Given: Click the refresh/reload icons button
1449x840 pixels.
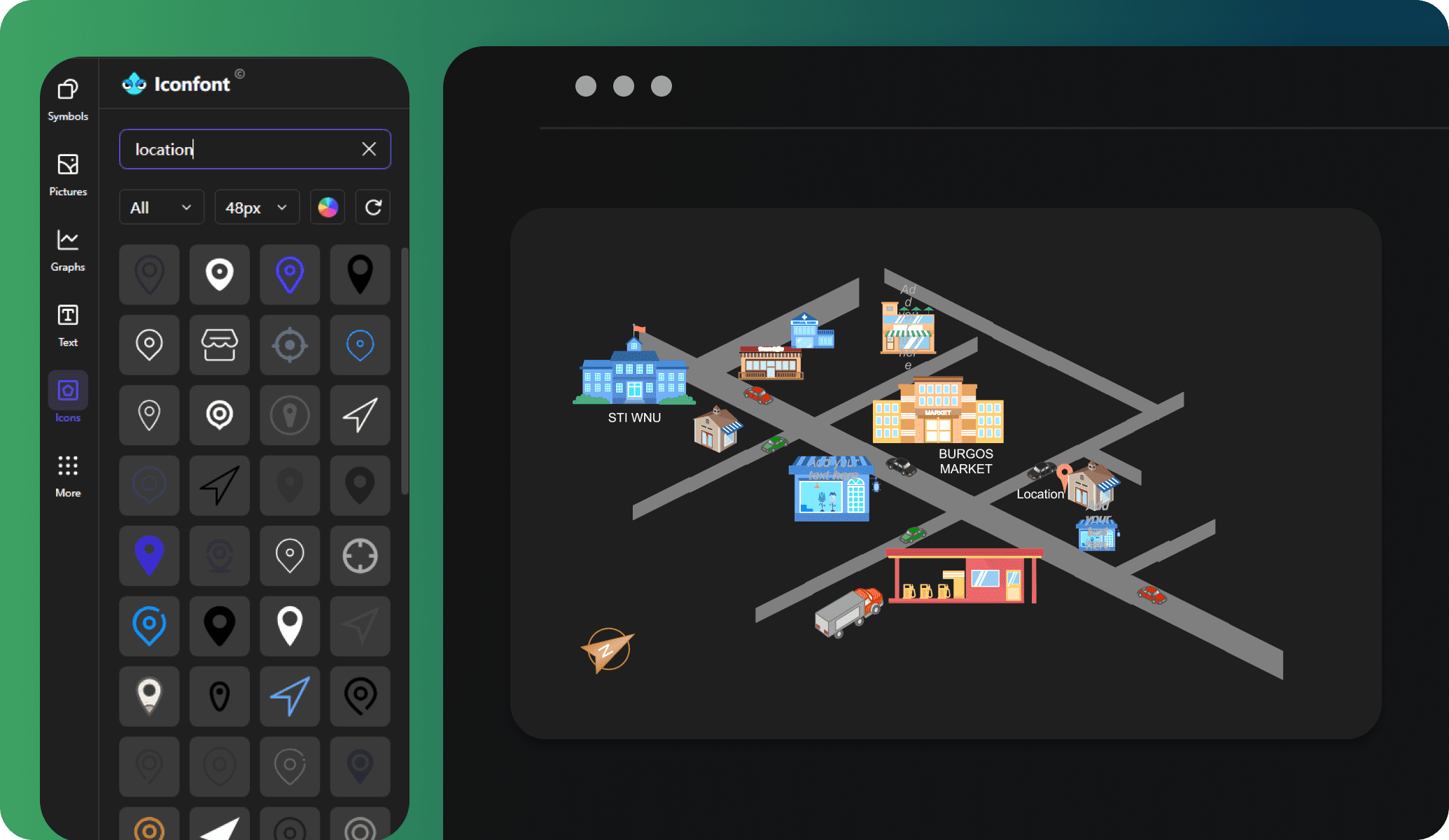Looking at the screenshot, I should point(373,207).
